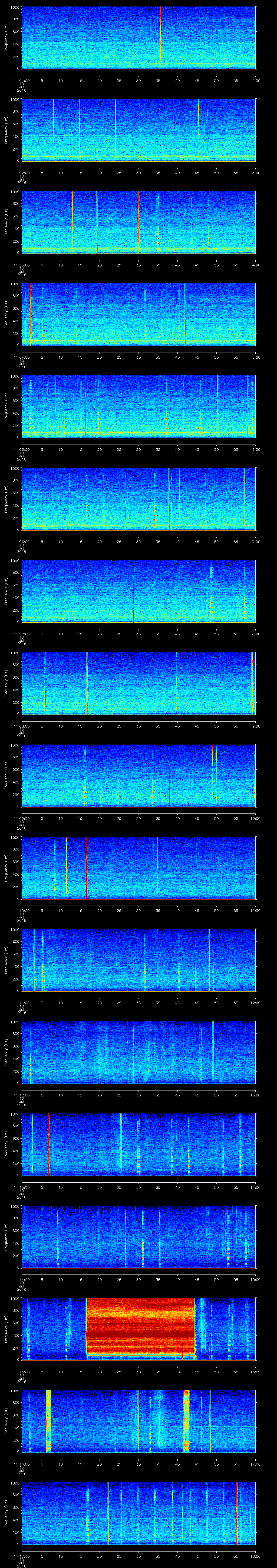This screenshot has height=1568, width=277.
Task: Click the "11:08:00" start time label
Action: (21, 726)
